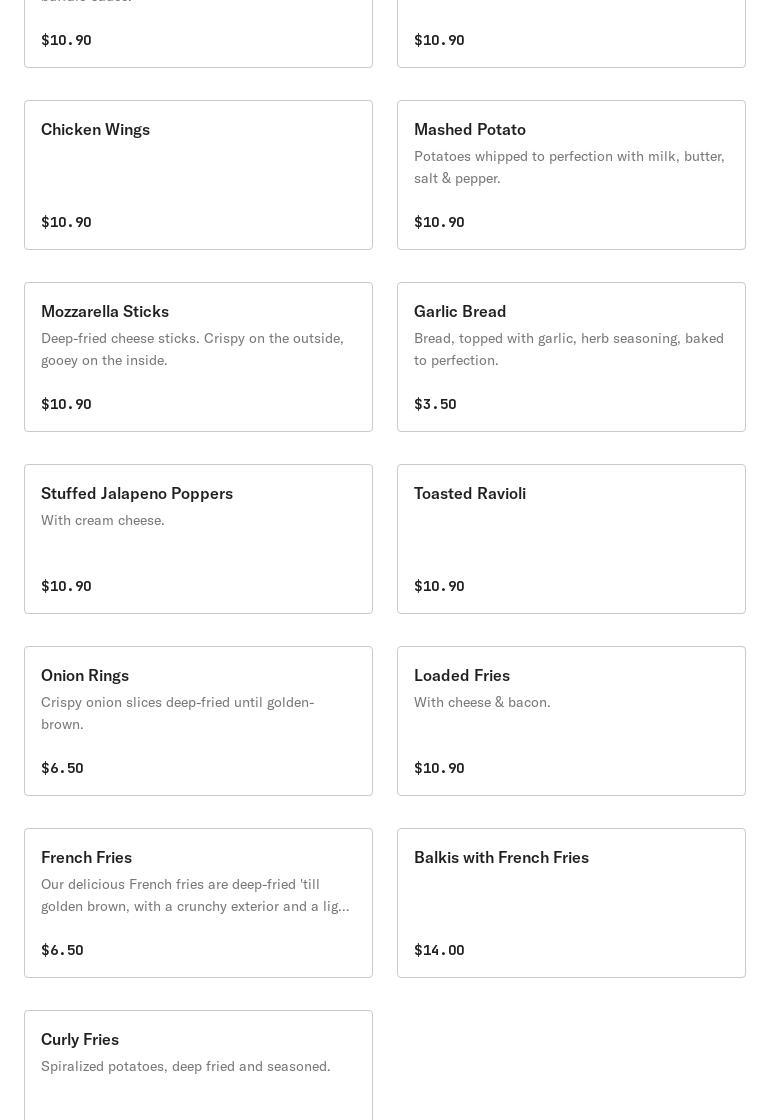This screenshot has height=1120, width=770.
Task: Click "With cheese & bacon" description
Action: 482,702
